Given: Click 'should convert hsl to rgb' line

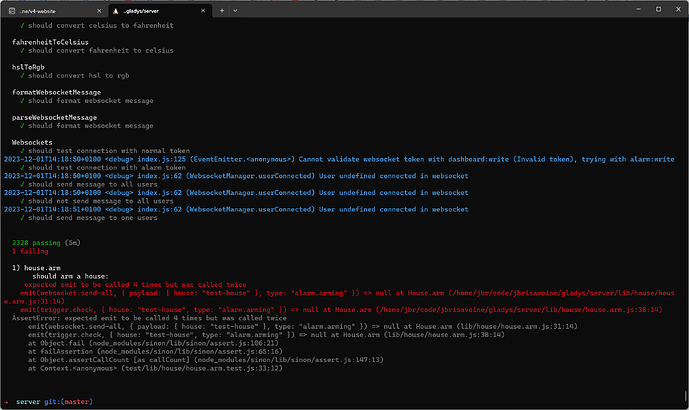Looking at the screenshot, I should (75, 76).
